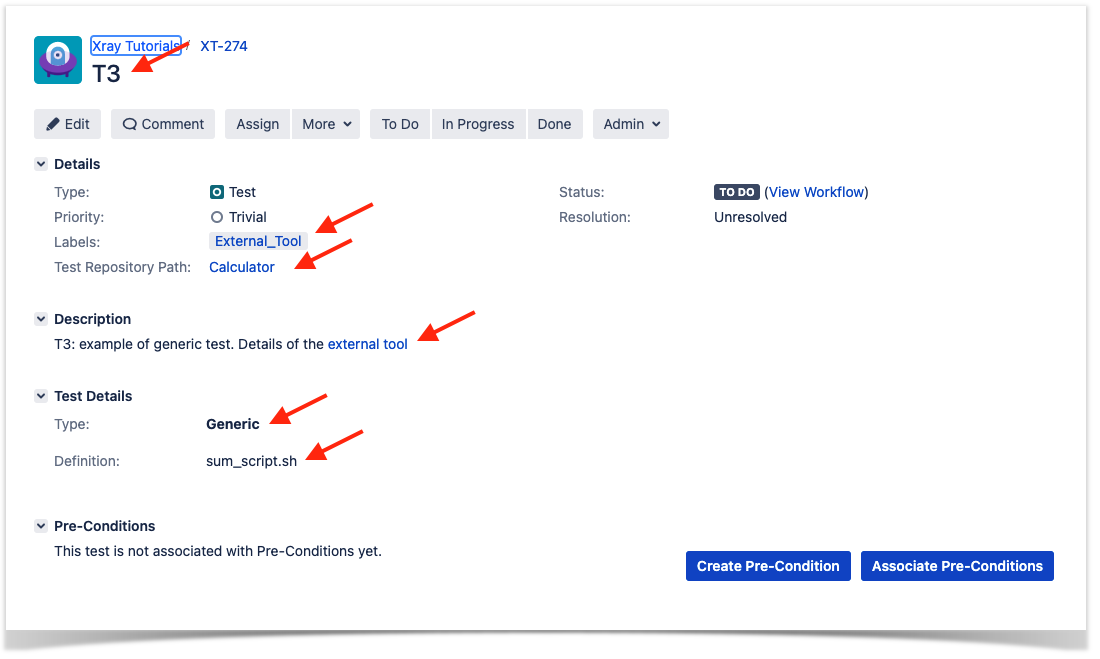Click the sum_script.sh definition text

click(x=251, y=462)
